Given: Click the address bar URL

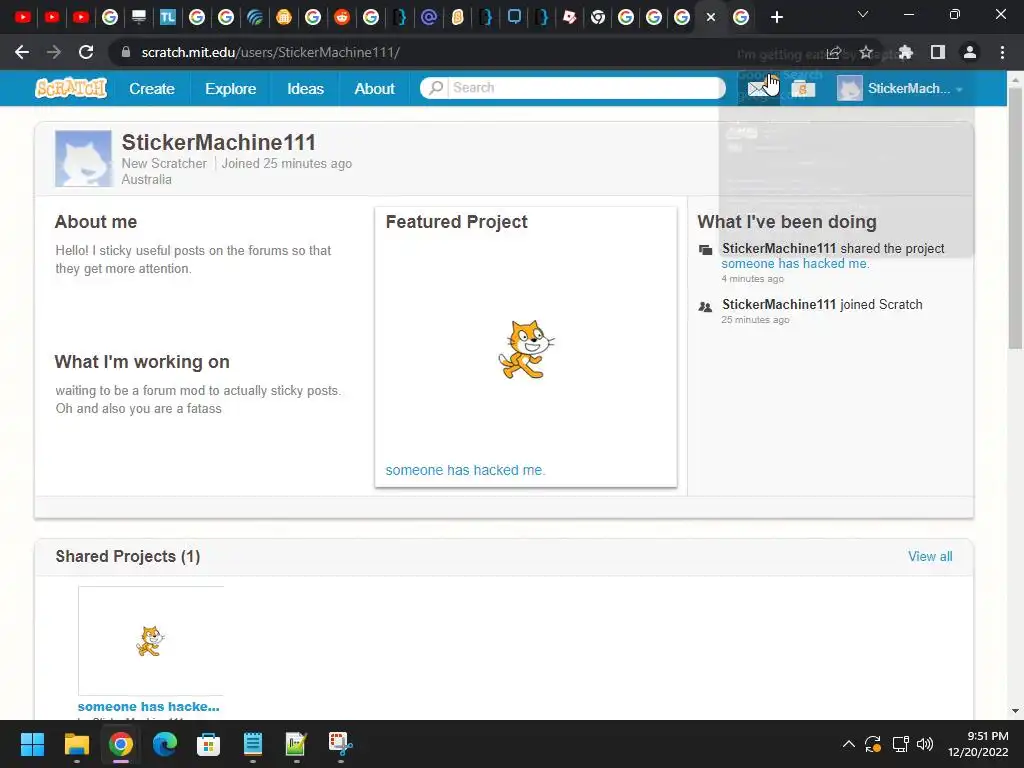Looking at the screenshot, I should [x=270, y=52].
